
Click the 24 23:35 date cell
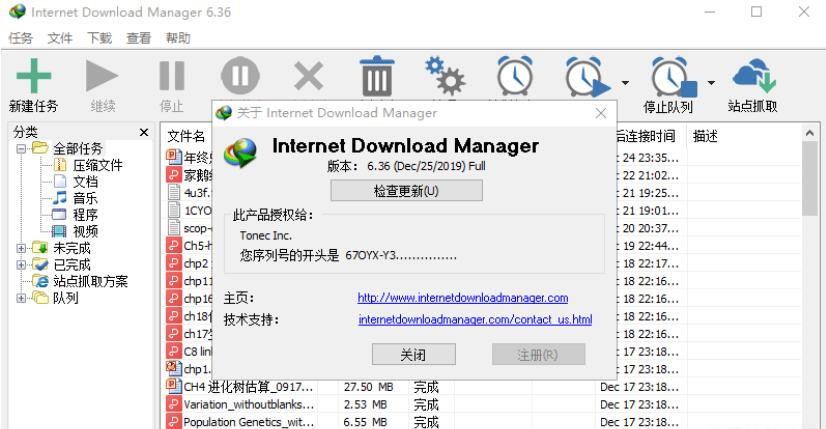tap(651, 158)
